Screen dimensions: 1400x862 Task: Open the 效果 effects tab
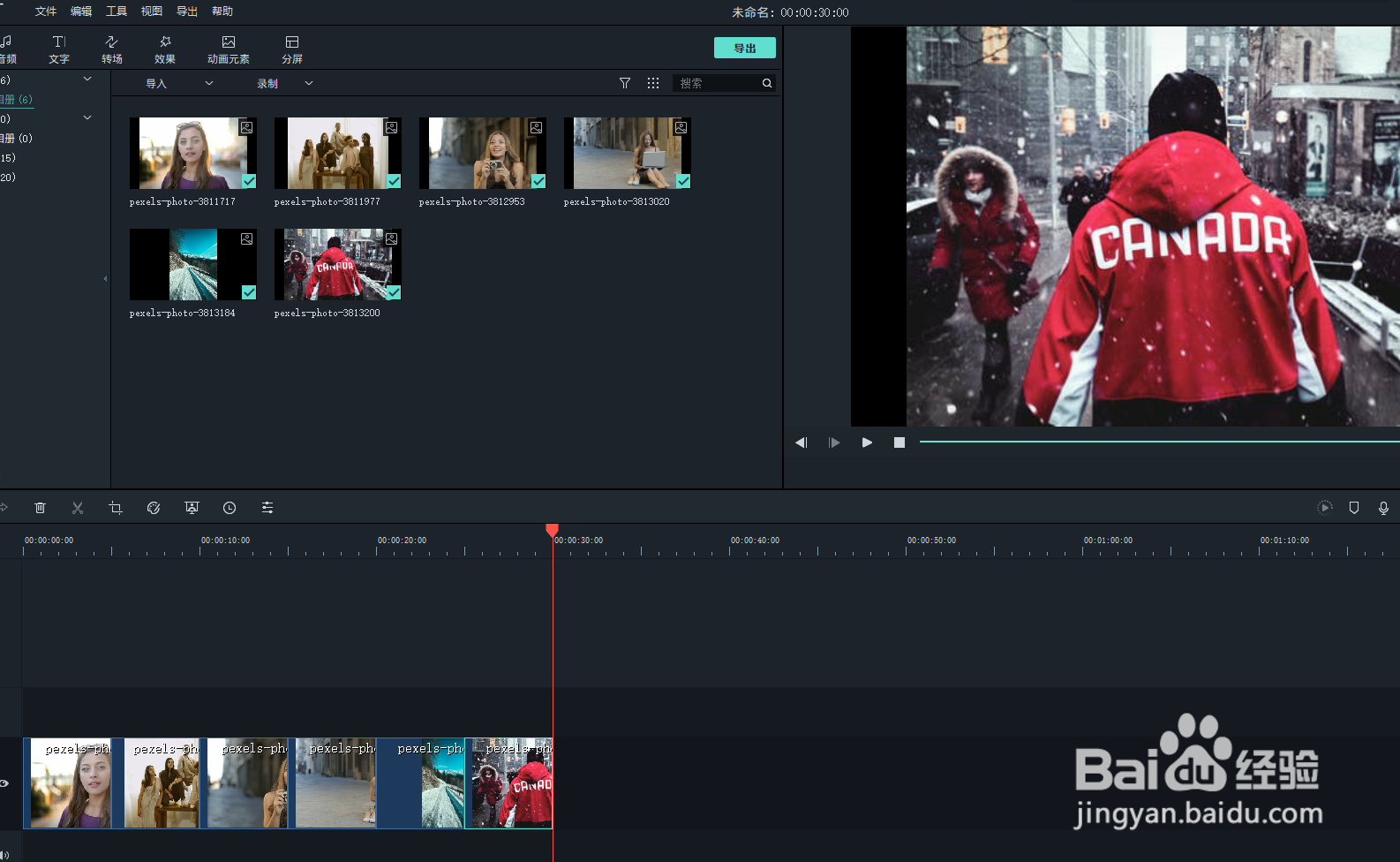[165, 49]
